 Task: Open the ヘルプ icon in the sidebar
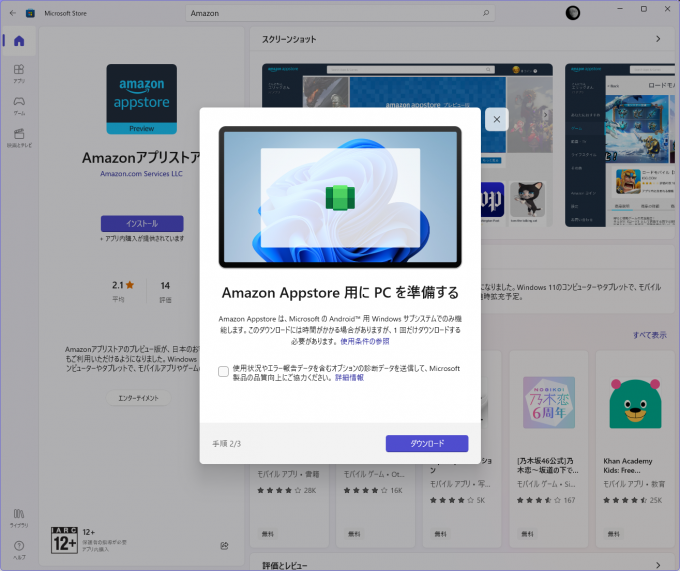[19, 550]
